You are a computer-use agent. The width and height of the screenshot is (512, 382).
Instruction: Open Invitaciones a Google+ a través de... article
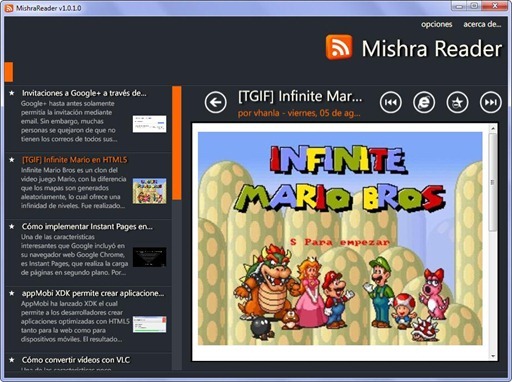84,93
